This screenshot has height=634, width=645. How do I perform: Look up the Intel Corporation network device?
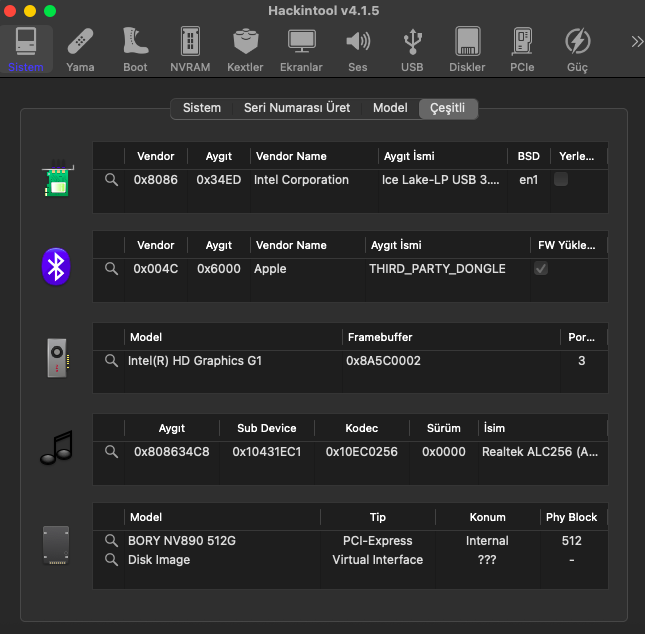[111, 180]
